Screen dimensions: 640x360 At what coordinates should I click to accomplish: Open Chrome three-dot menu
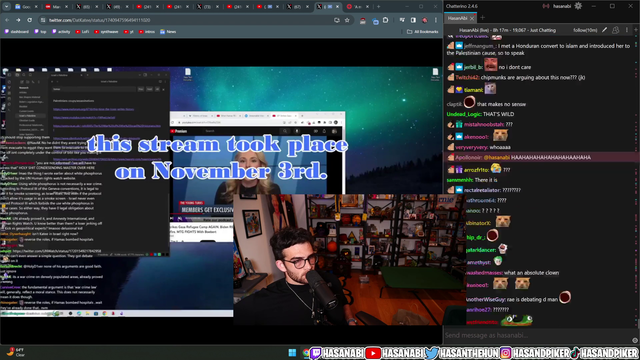pyautogui.click(x=436, y=20)
